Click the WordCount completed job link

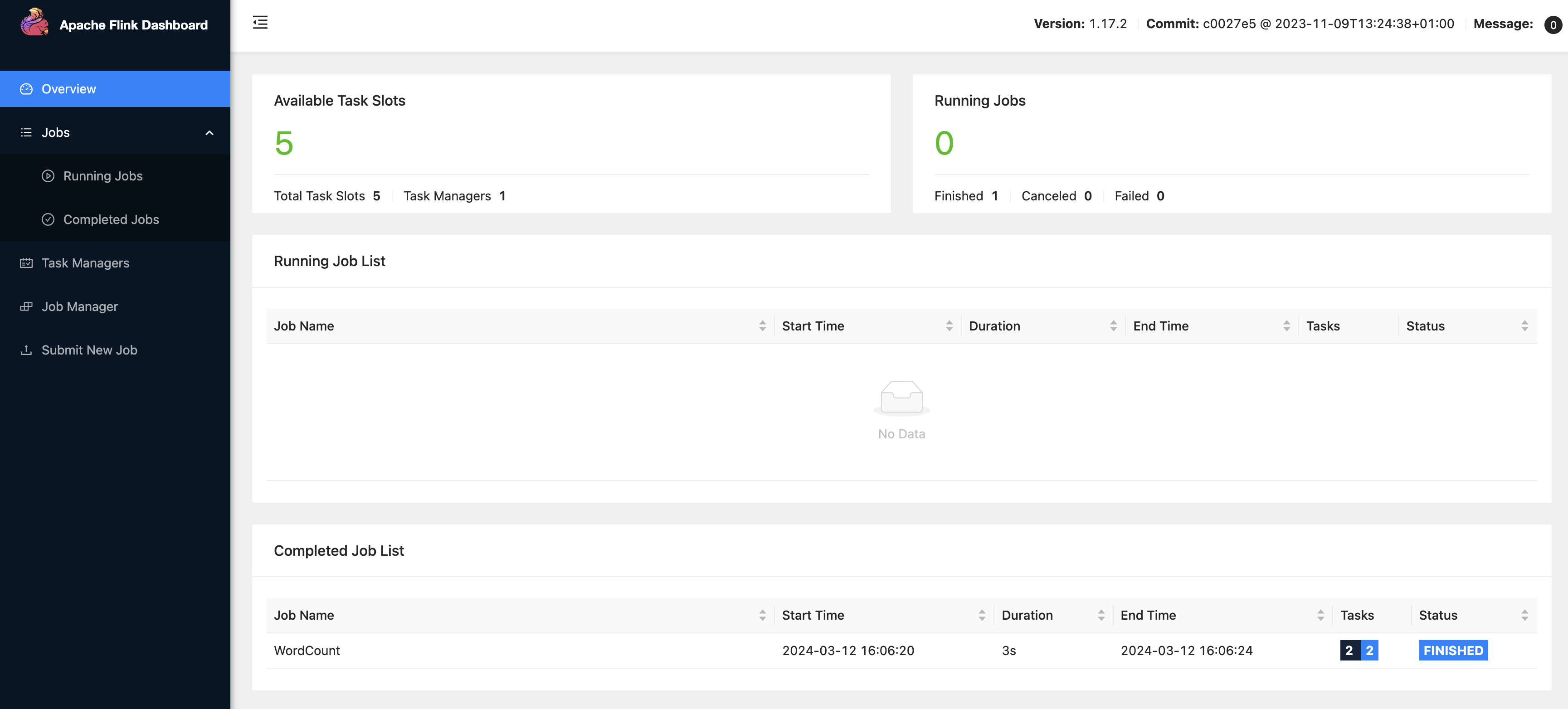[306, 650]
